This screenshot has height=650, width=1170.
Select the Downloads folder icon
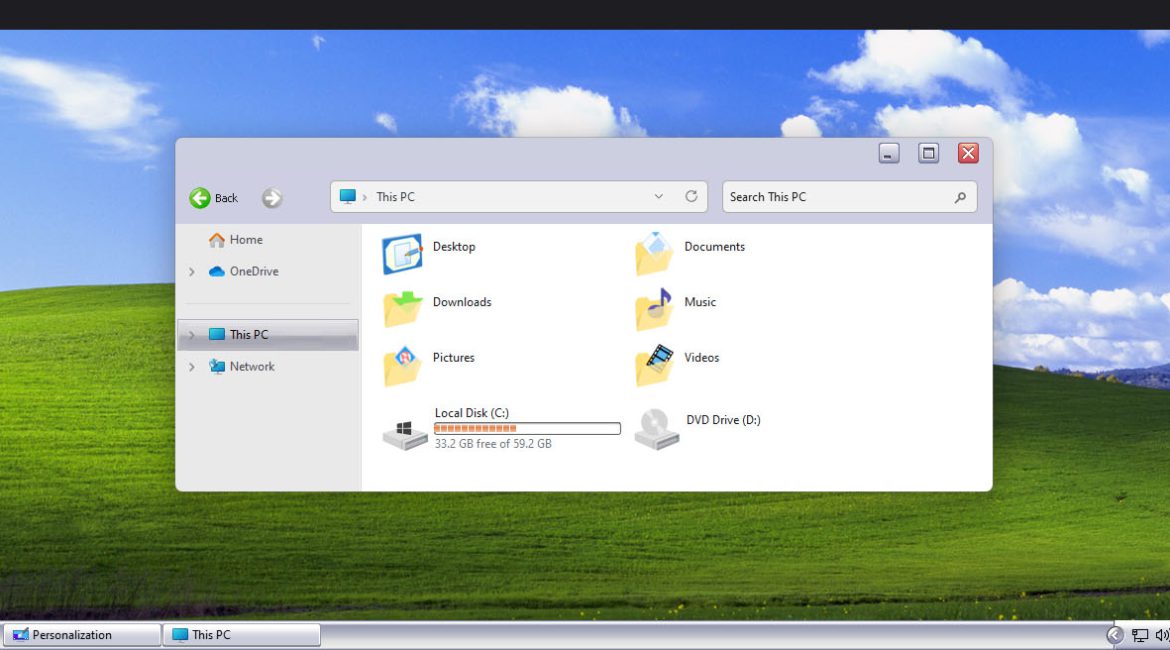(402, 309)
